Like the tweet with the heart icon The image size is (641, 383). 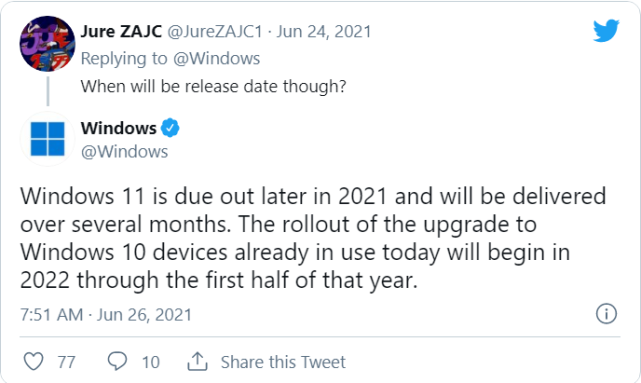34,361
